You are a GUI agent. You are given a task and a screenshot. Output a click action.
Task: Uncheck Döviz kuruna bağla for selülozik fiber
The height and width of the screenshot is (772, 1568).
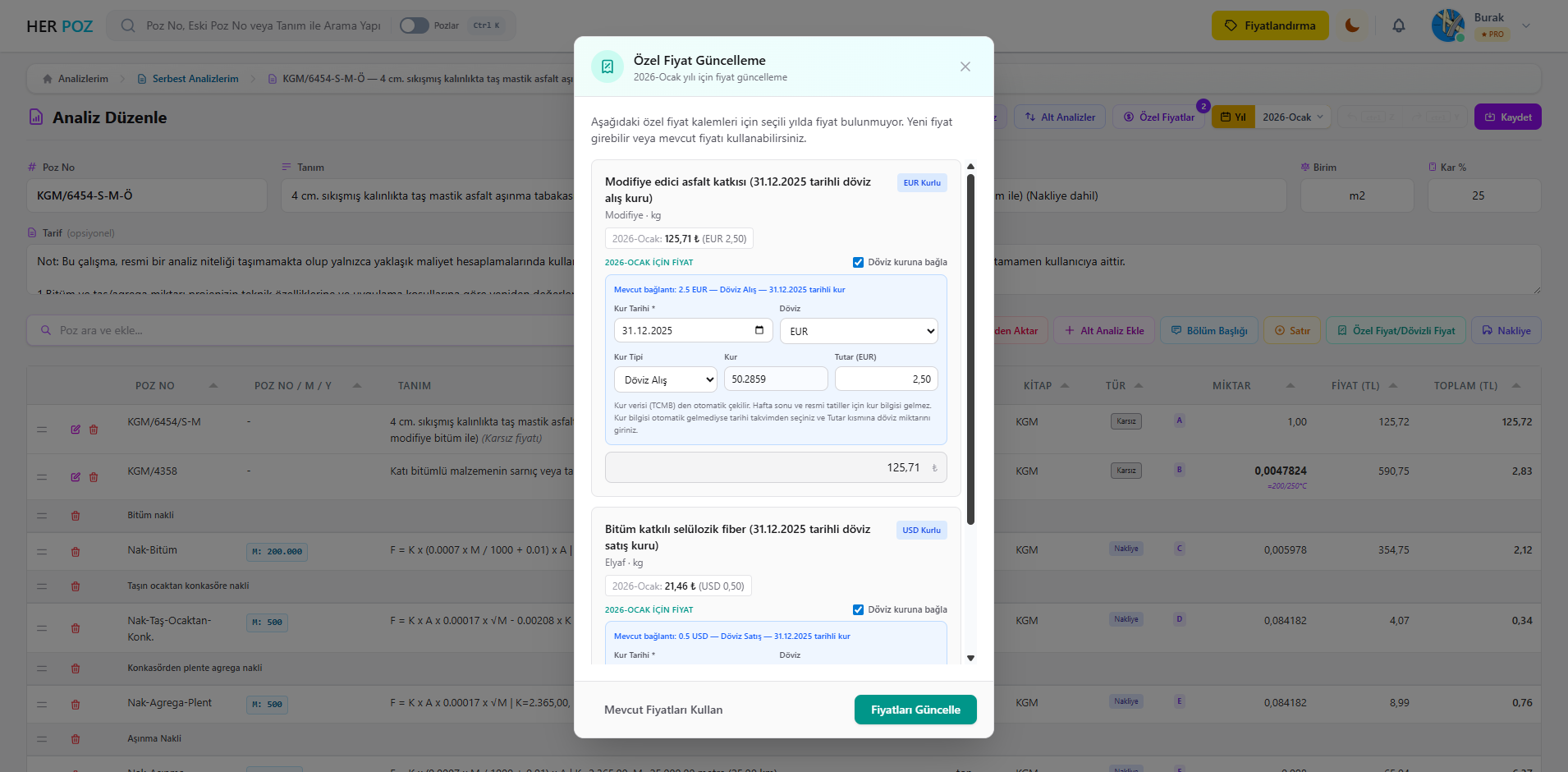tap(858, 610)
